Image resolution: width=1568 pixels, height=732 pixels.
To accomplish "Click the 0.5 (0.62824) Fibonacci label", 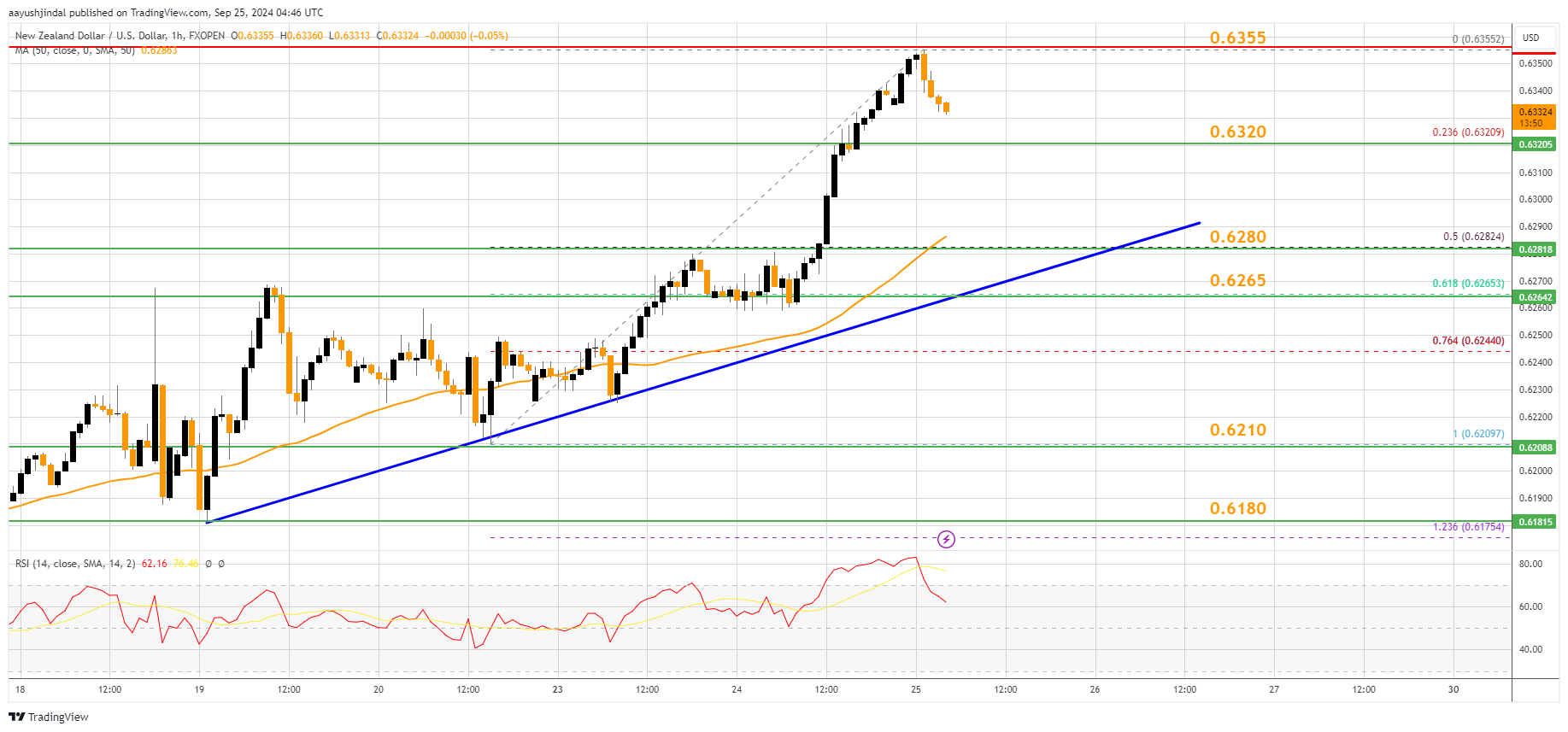I will [x=1474, y=237].
